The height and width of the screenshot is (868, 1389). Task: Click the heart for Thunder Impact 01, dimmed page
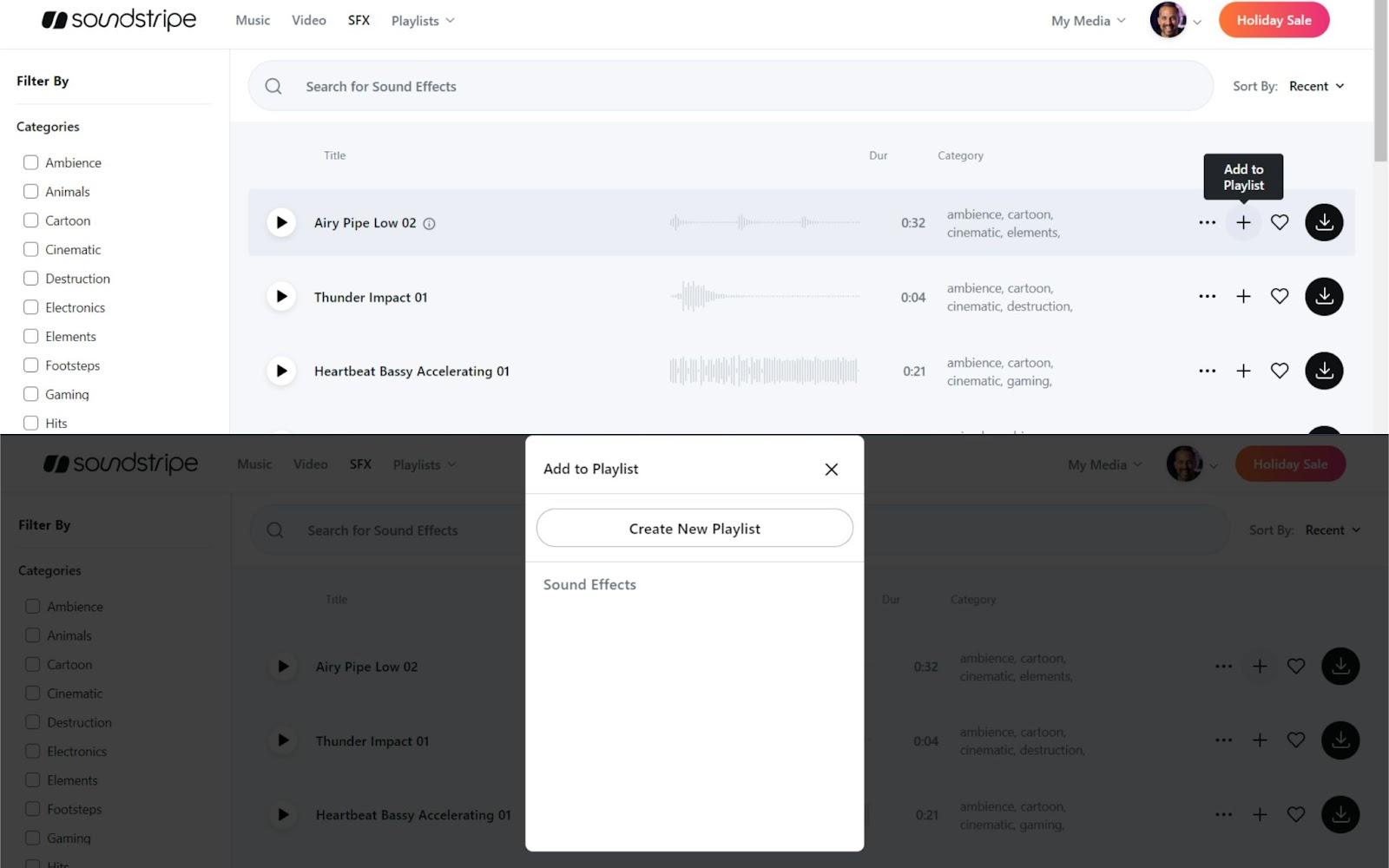[x=1296, y=740]
